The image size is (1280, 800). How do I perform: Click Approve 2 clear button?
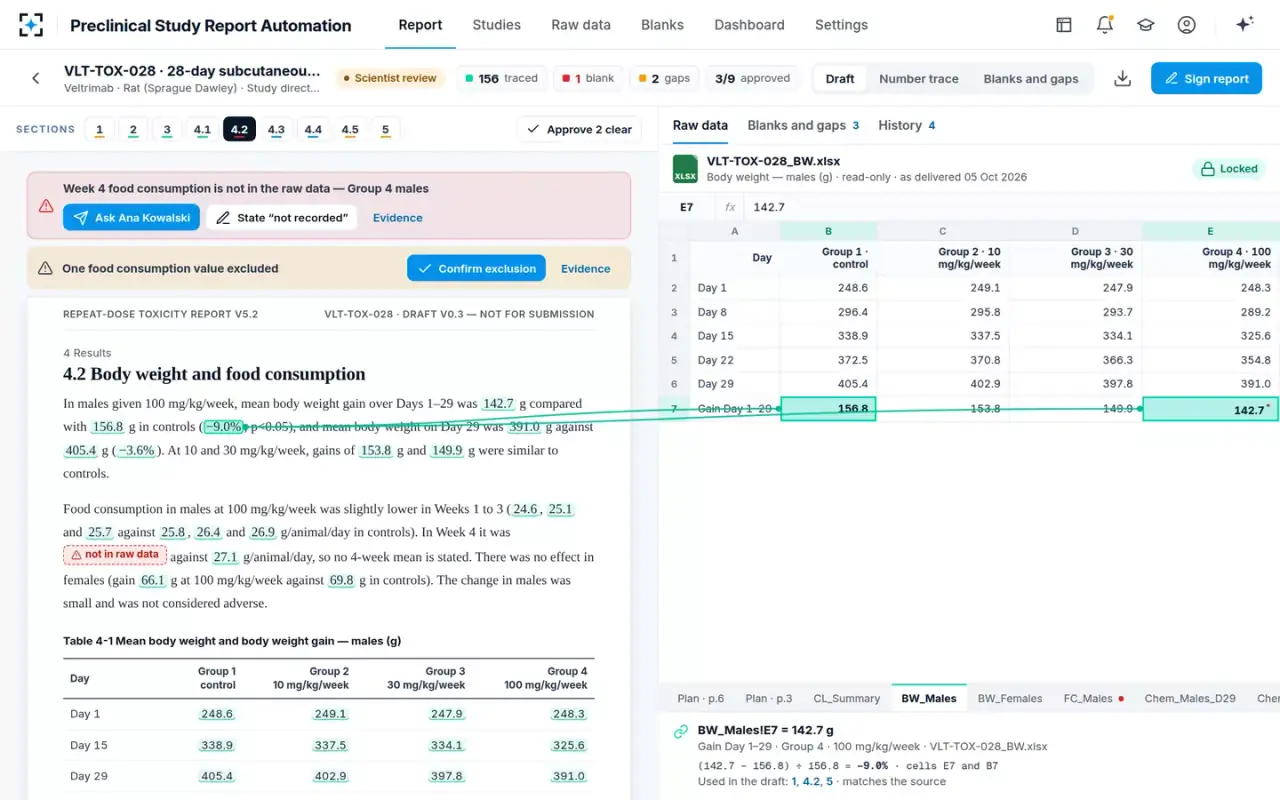coord(579,129)
